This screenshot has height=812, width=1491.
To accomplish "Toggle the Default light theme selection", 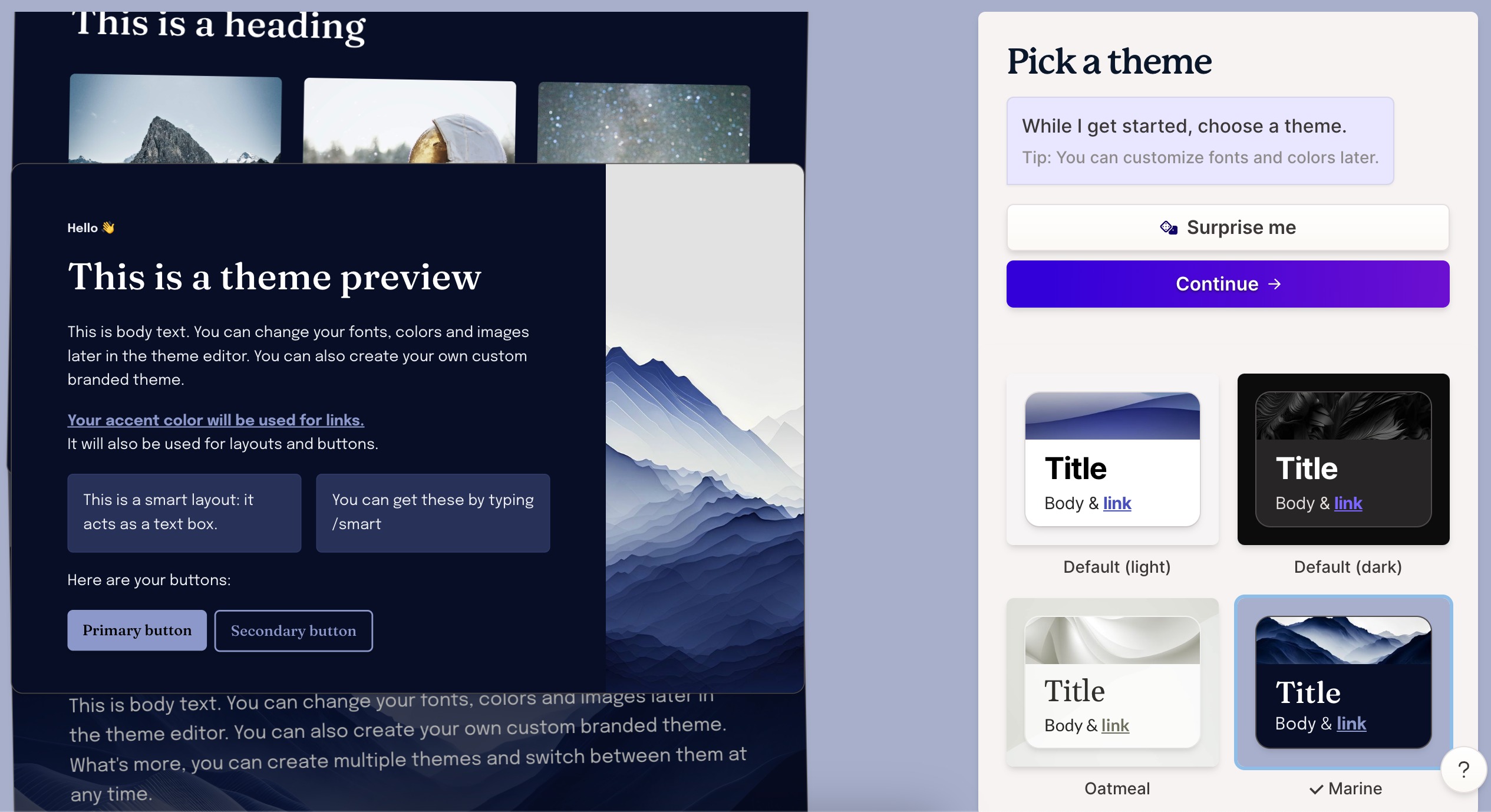I will (x=1112, y=459).
